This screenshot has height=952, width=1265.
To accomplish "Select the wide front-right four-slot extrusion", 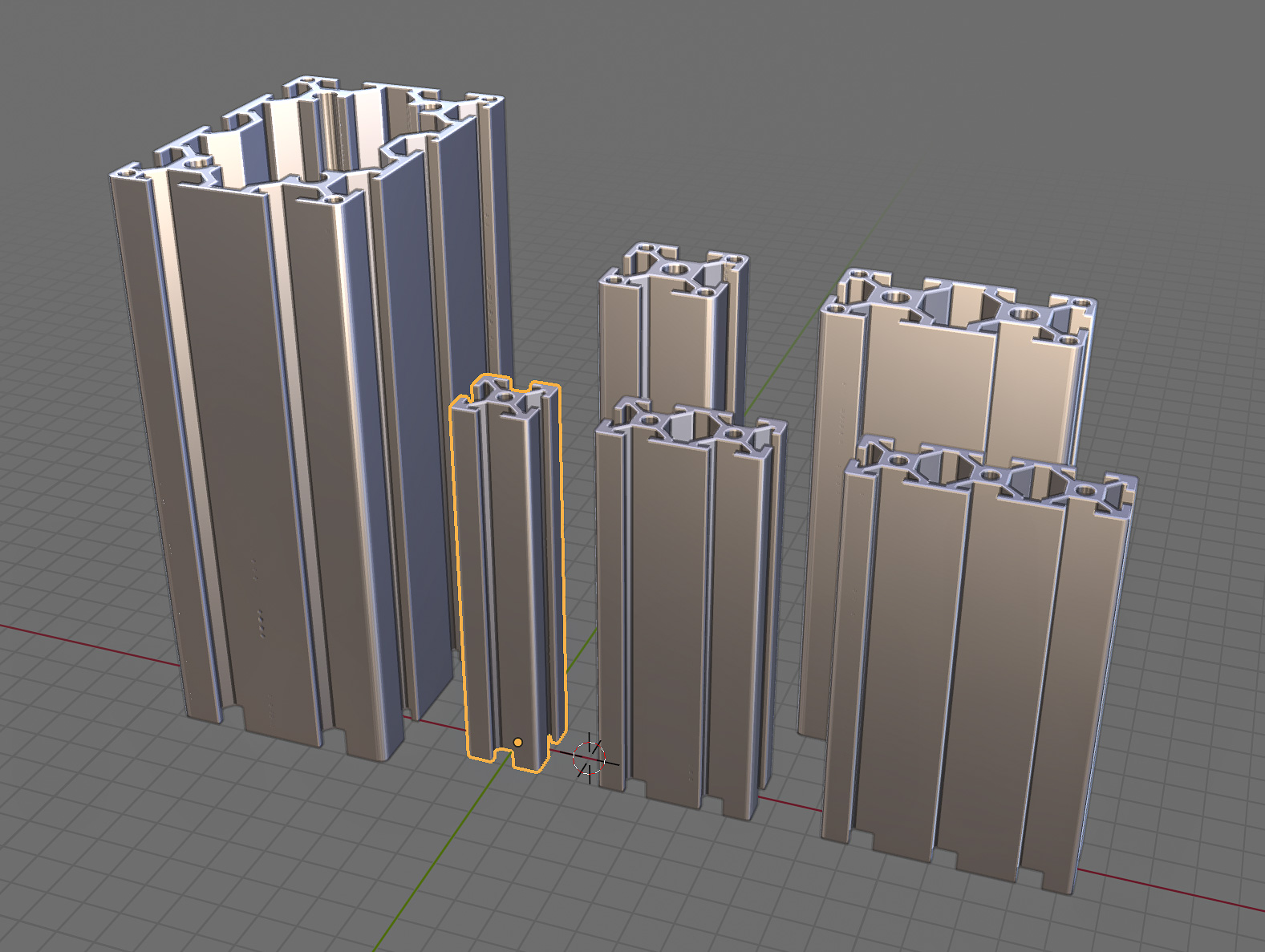I will click(980, 666).
